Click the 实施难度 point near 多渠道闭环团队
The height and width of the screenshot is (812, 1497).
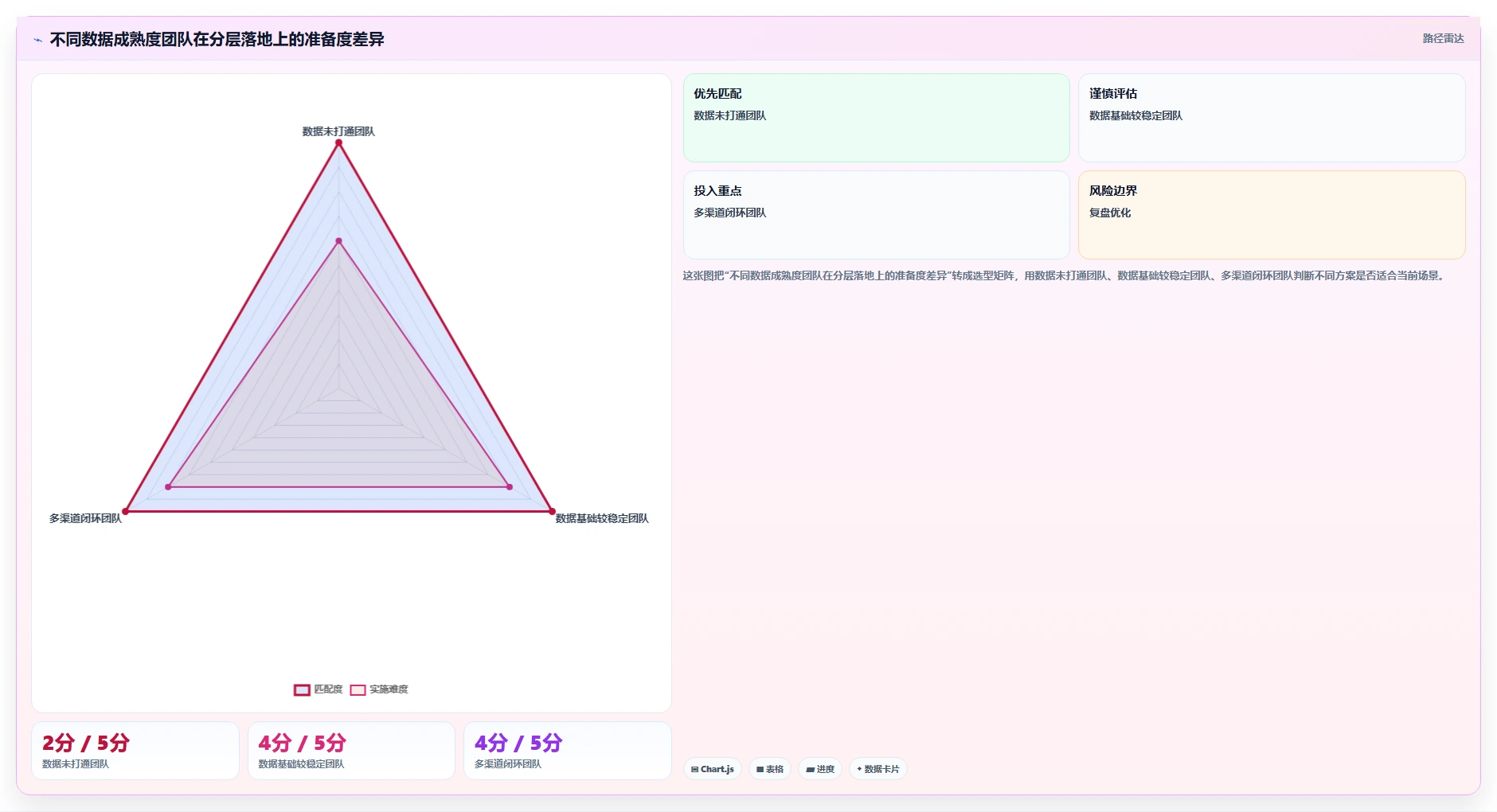point(168,486)
